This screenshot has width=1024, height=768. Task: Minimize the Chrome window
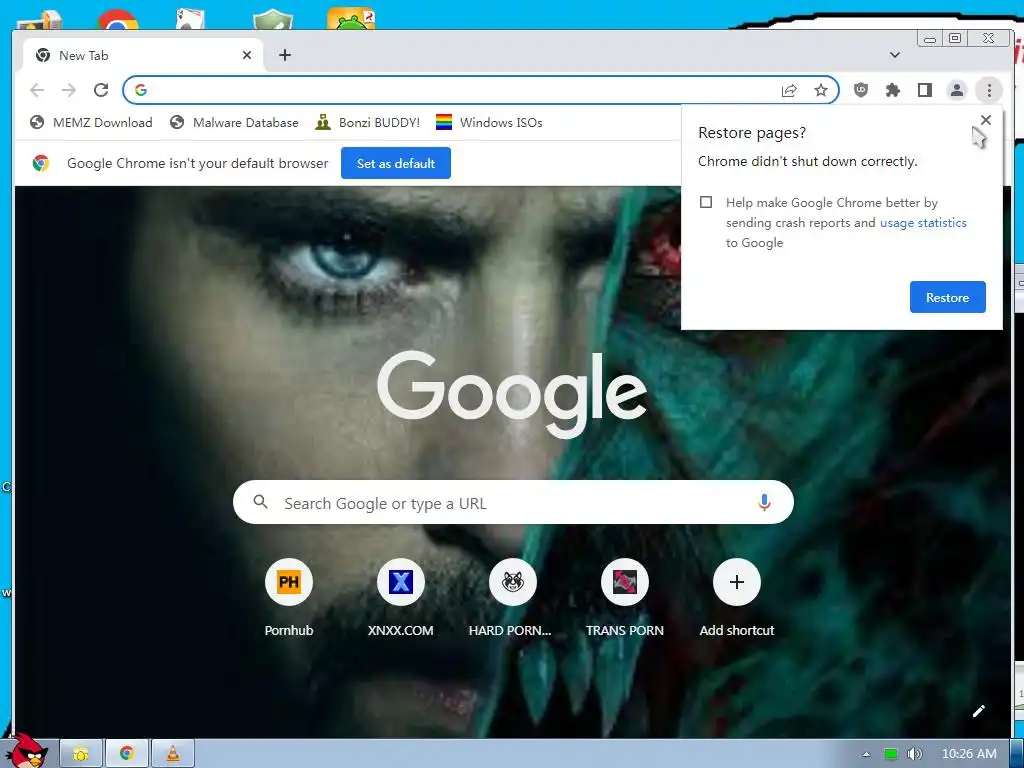point(930,39)
